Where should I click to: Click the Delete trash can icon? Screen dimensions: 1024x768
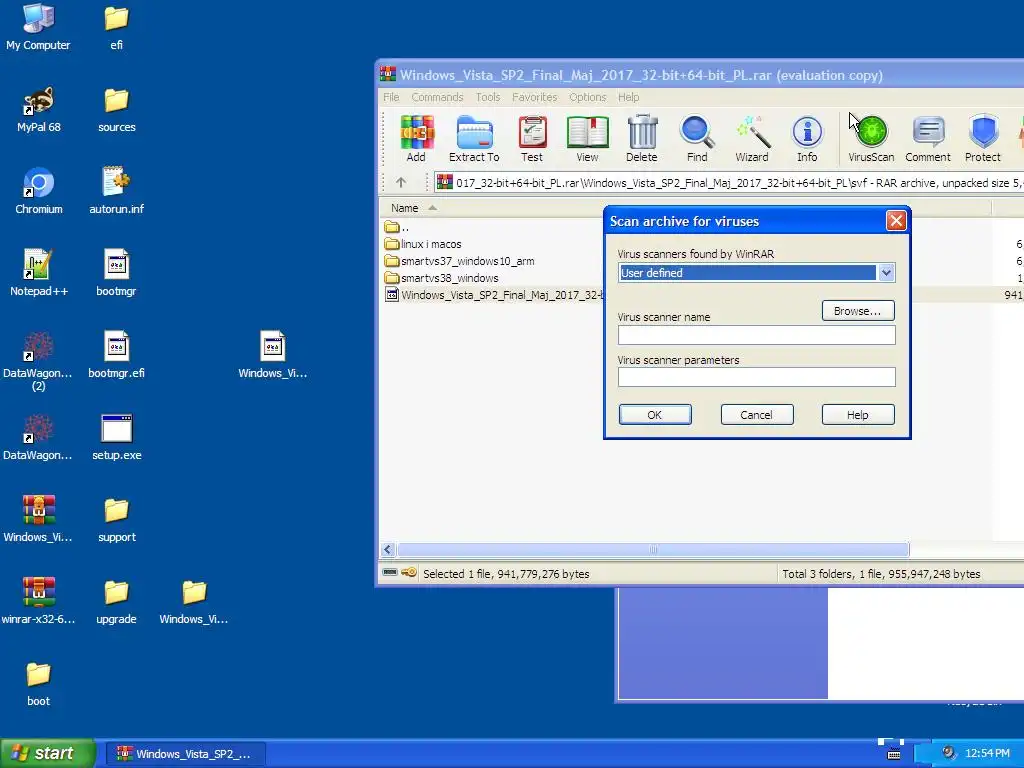tap(641, 138)
